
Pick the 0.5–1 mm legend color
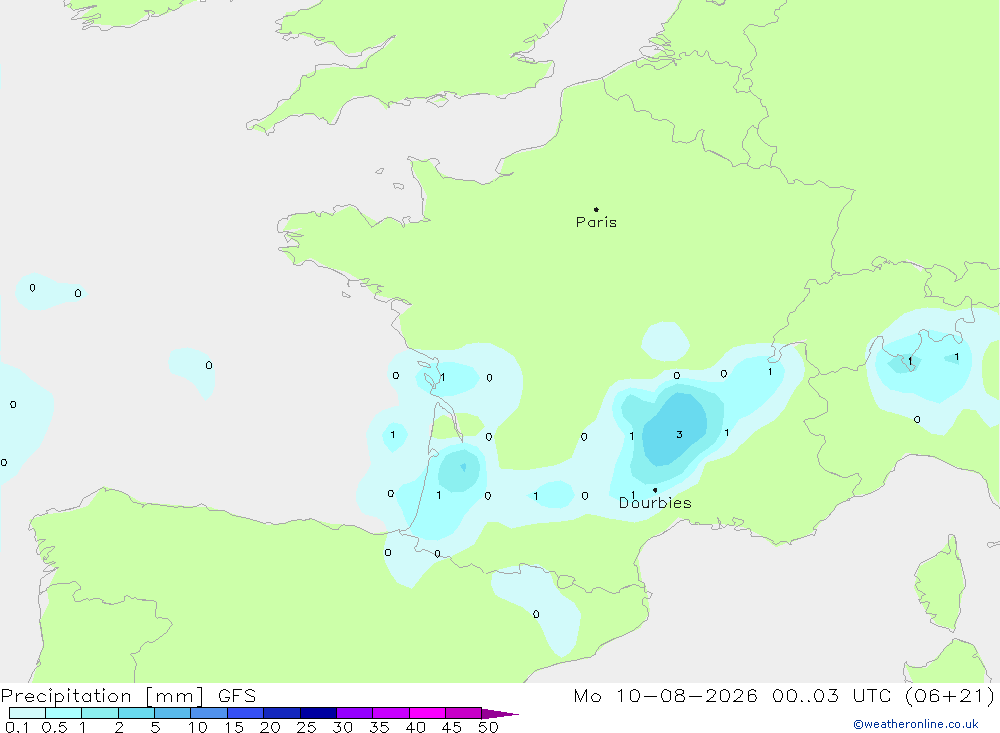[64, 713]
